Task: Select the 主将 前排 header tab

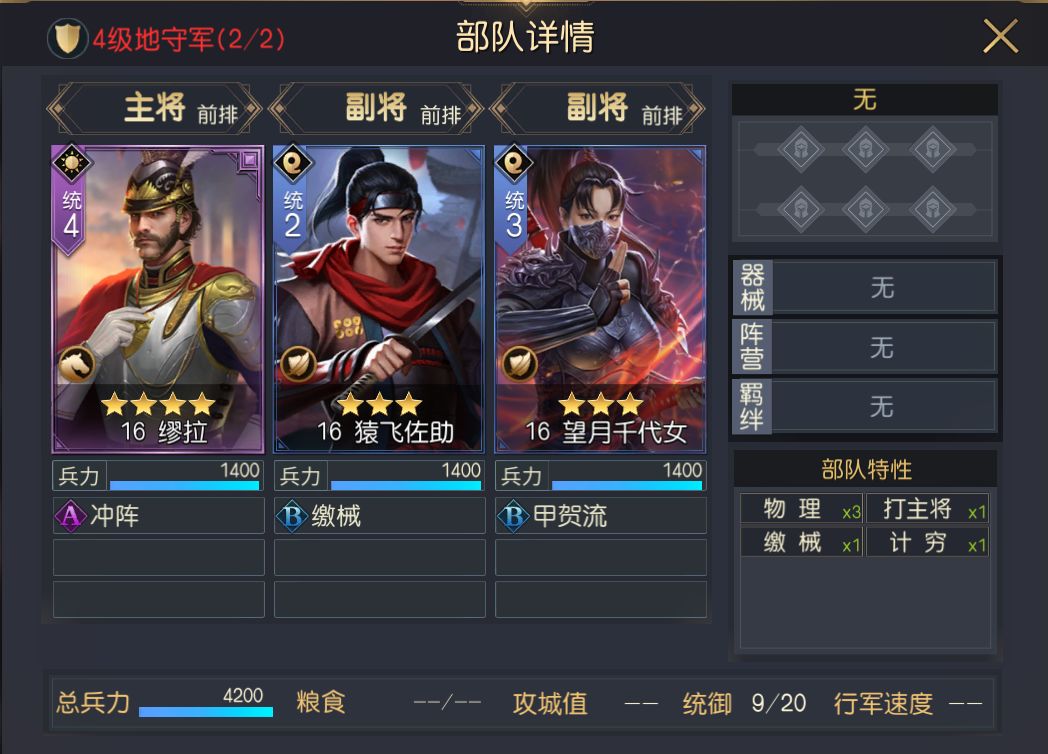Action: click(x=155, y=108)
